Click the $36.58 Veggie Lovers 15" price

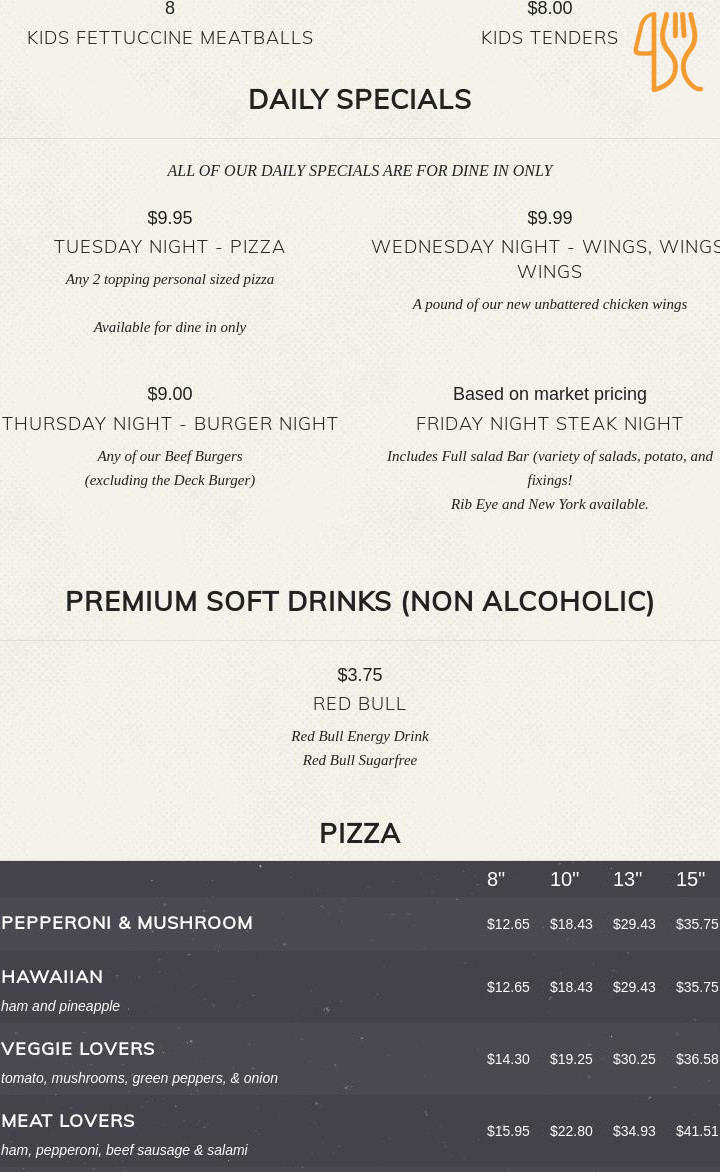697,1059
